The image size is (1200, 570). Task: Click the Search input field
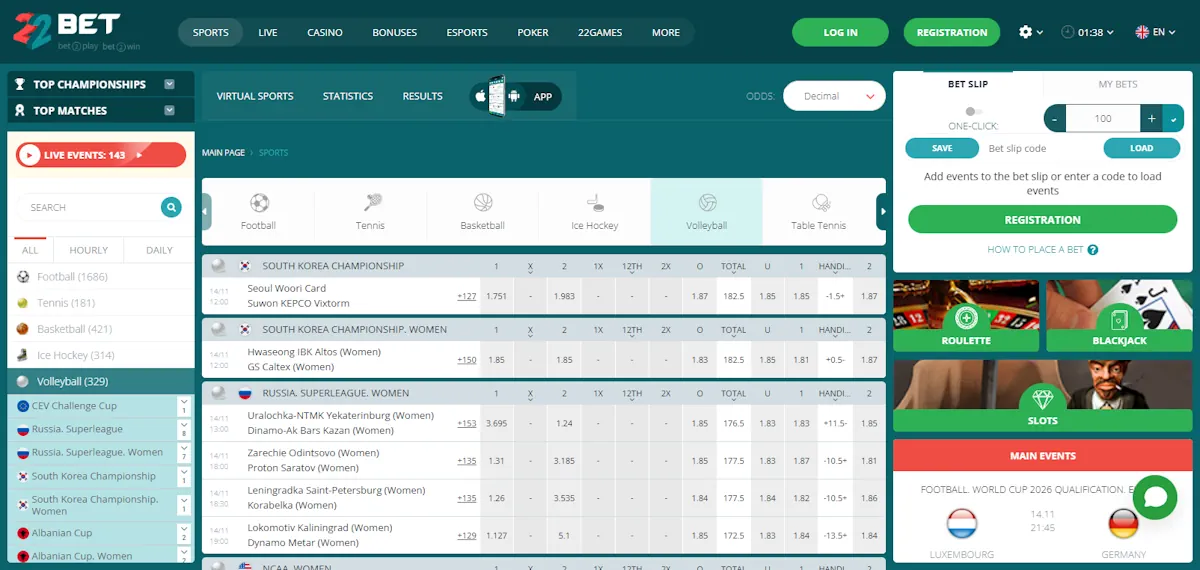pyautogui.click(x=90, y=207)
